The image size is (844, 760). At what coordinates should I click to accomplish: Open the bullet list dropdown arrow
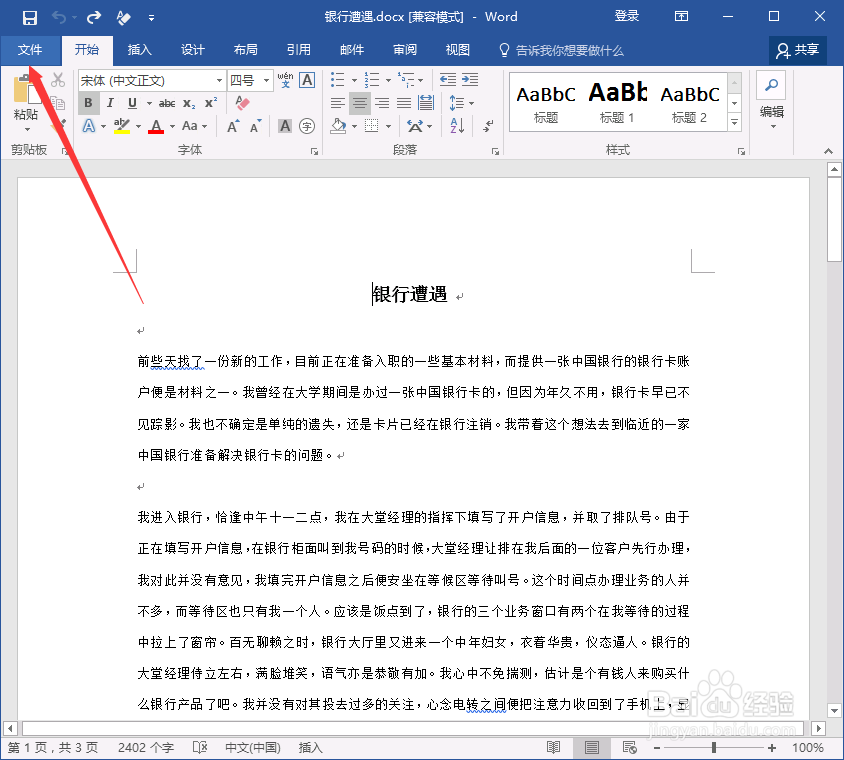[x=354, y=80]
